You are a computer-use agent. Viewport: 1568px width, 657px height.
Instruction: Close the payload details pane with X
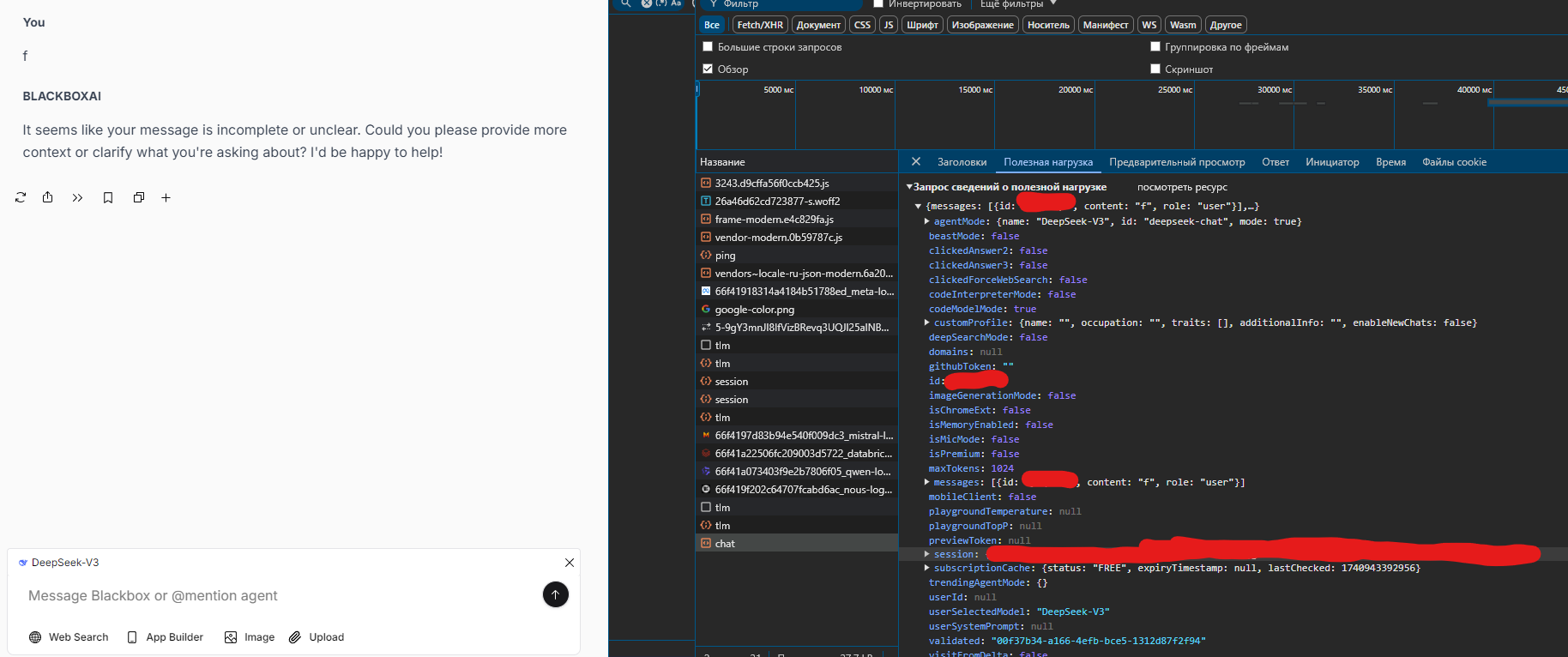916,161
